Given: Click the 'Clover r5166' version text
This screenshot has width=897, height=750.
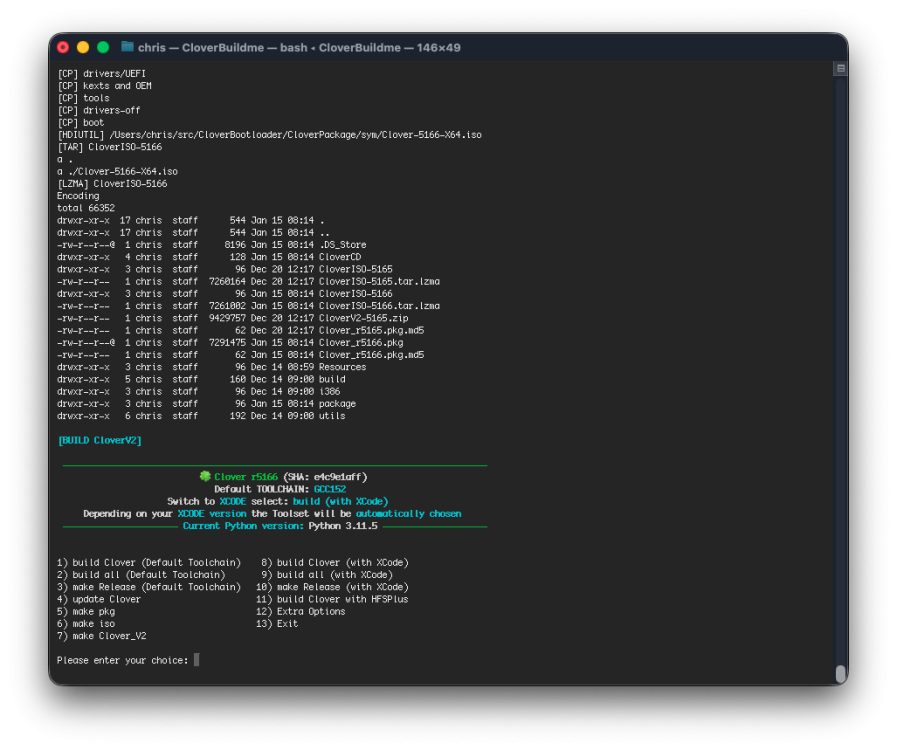Looking at the screenshot, I should click(x=246, y=477).
